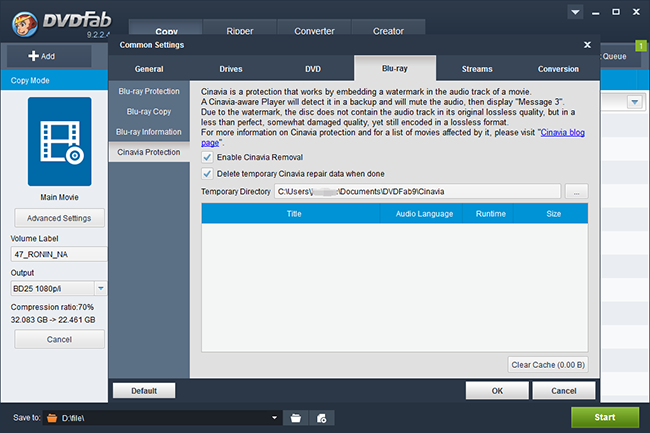650x433 pixels.
Task: Click the temporary directory browse button
Action: [x=576, y=191]
